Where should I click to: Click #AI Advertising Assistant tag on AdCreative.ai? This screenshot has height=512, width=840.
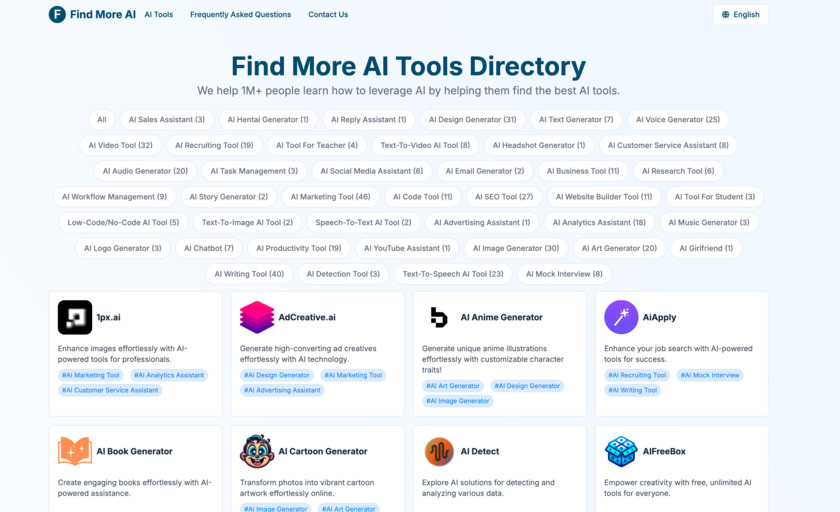point(282,390)
